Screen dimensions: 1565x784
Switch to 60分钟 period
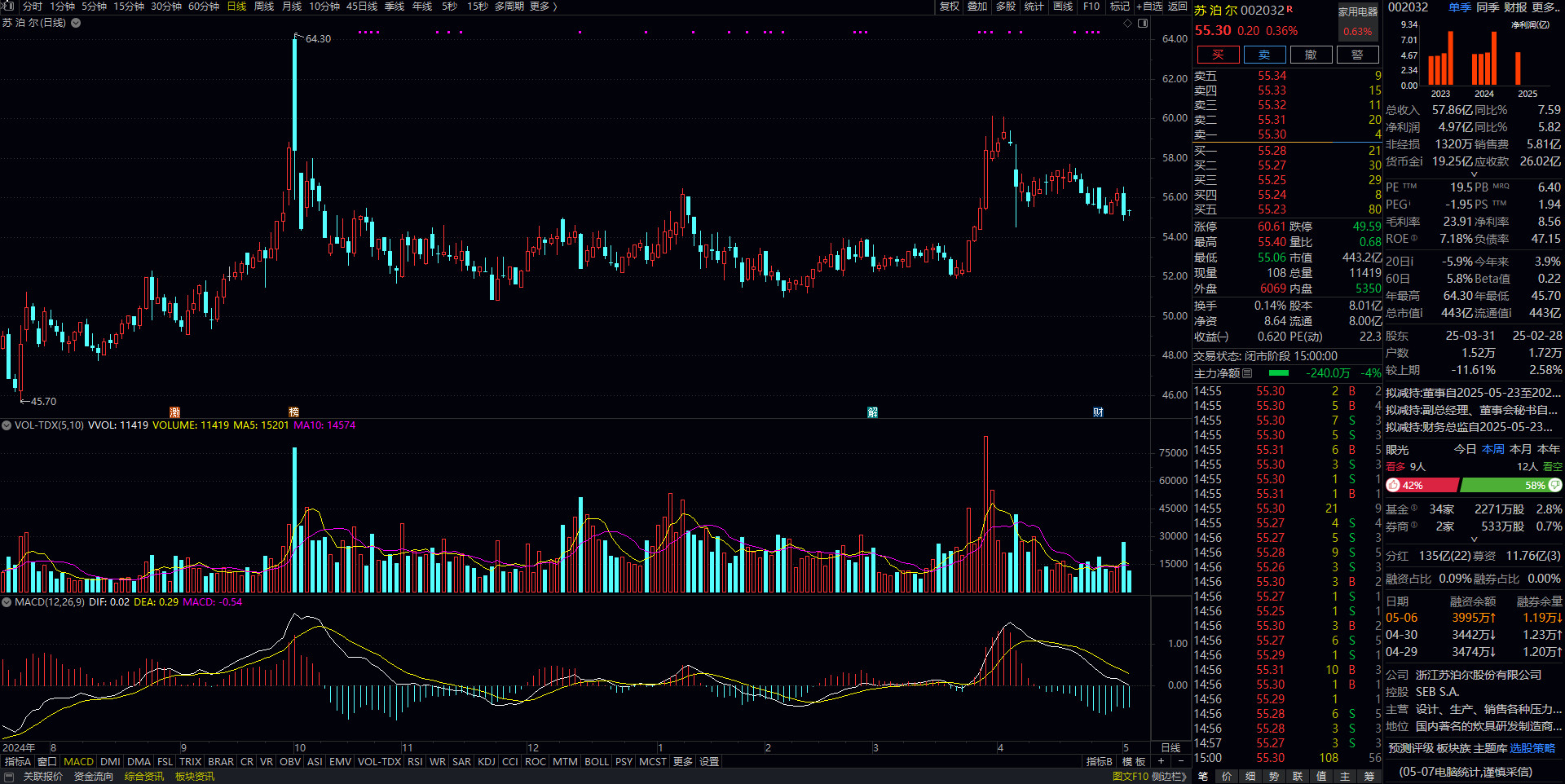[204, 6]
